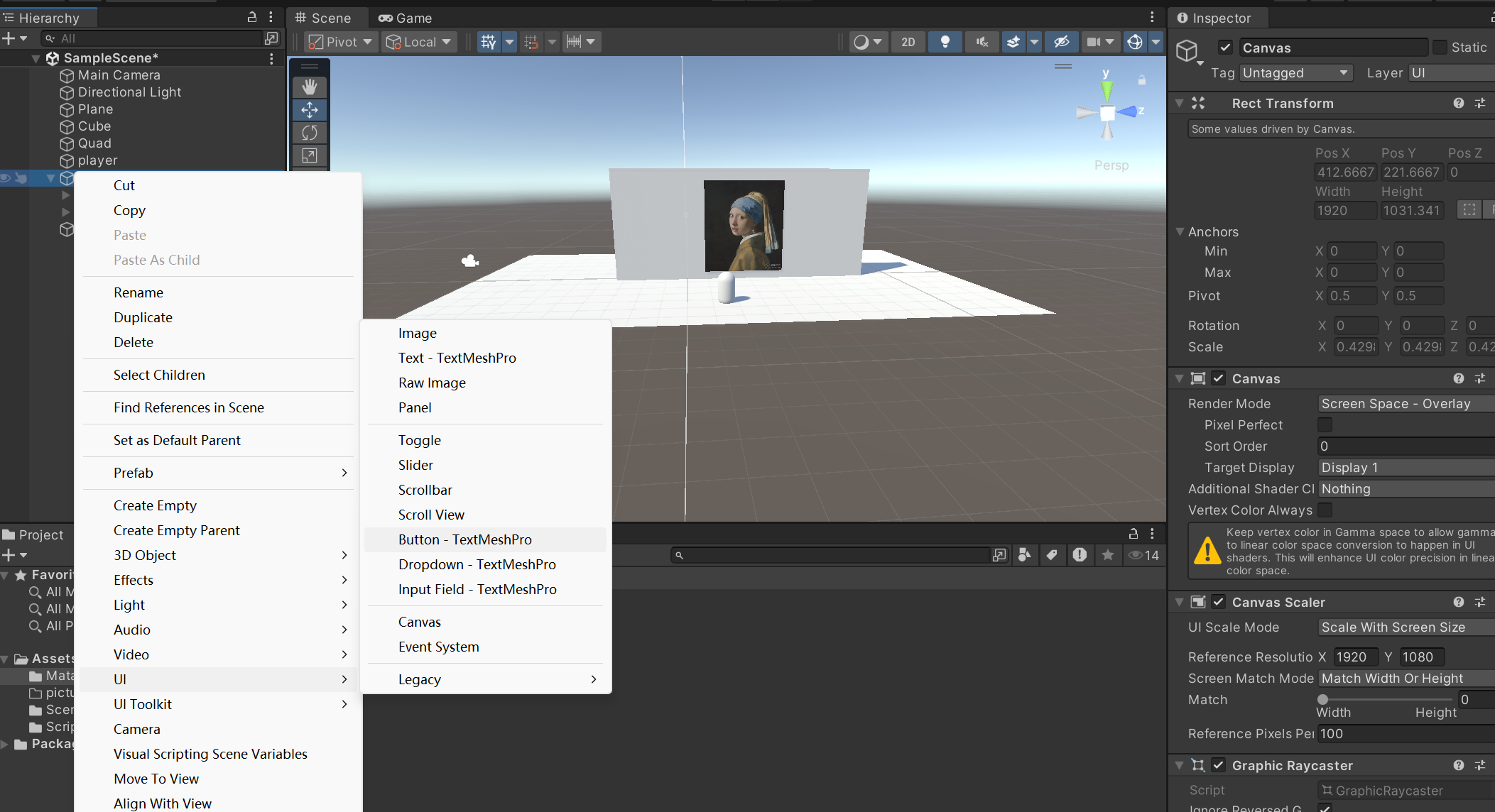This screenshot has height=812, width=1495.
Task: Toggle gizmos visibility globe icon
Action: (x=1135, y=42)
